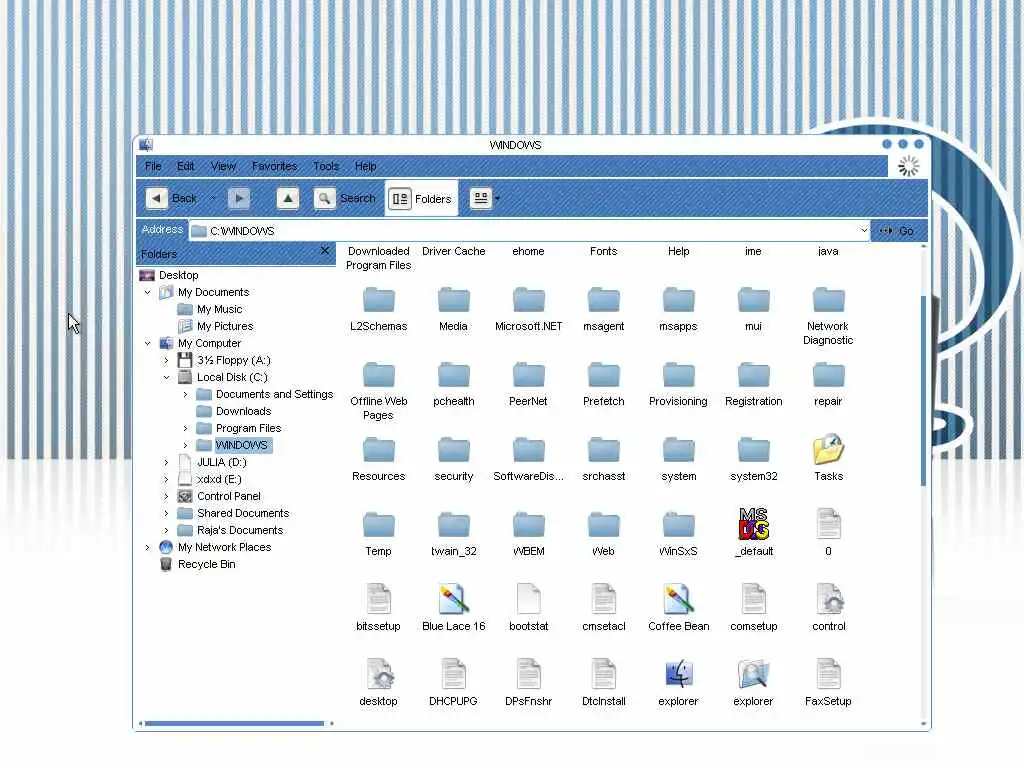Open the Tools menu
This screenshot has height=768, width=1024.
(x=325, y=166)
